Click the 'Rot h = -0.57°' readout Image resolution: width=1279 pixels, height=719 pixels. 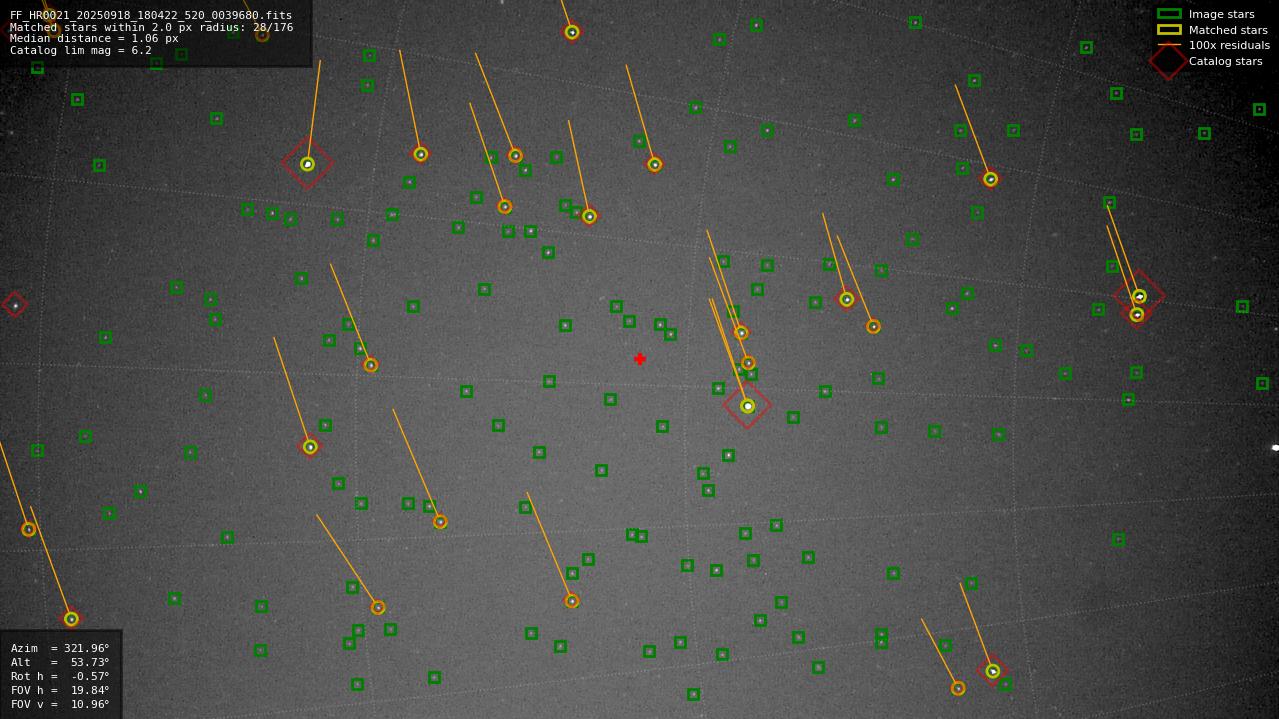[x=60, y=676]
